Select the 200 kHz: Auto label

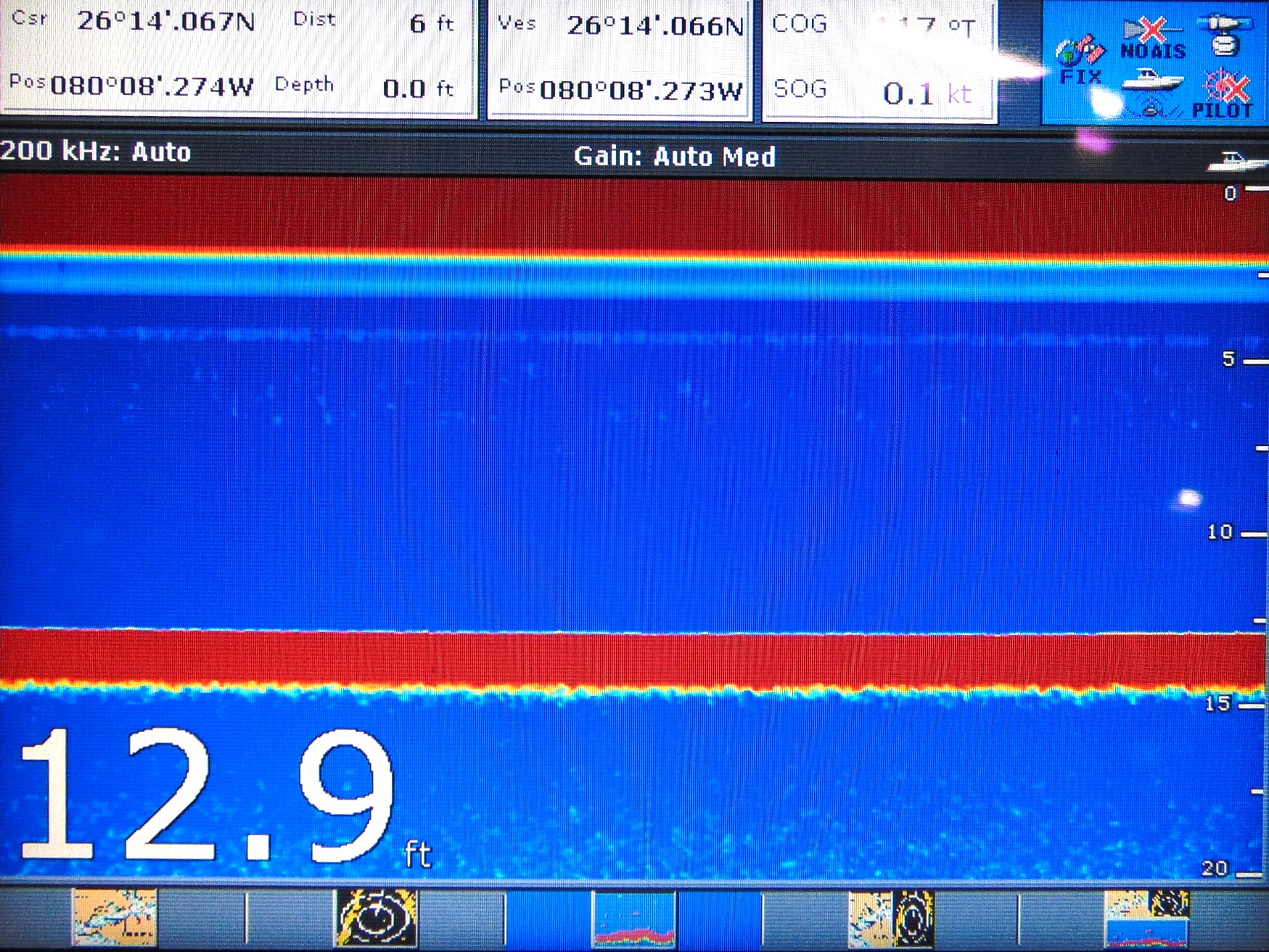(96, 152)
